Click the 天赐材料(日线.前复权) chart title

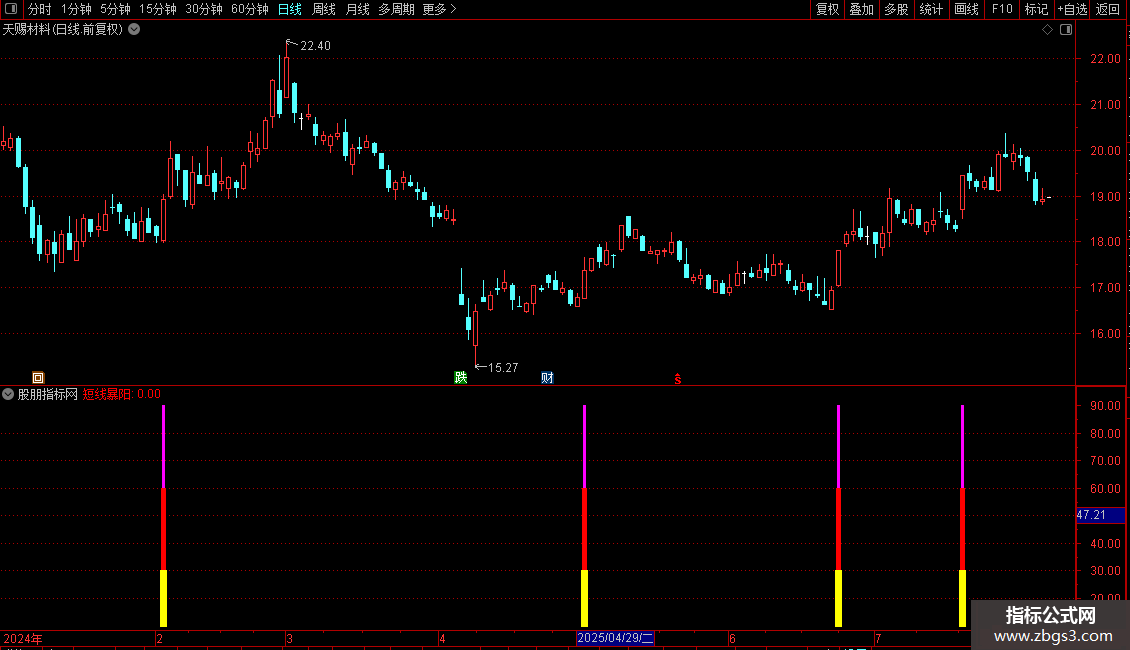point(63,30)
